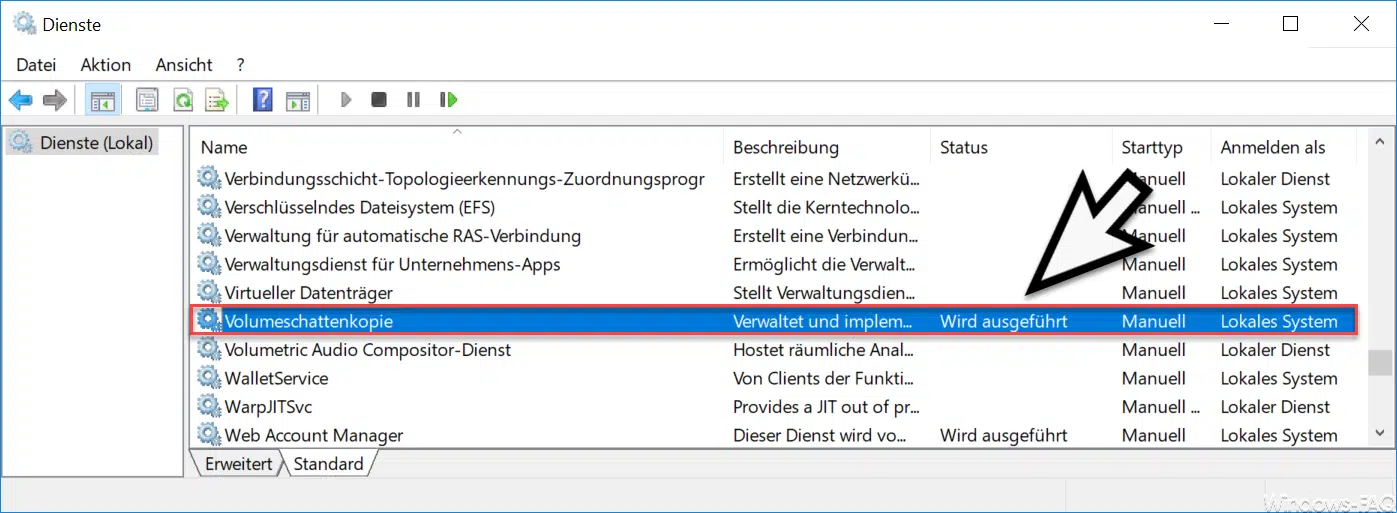Click the gray Forward arrow in toolbar

(55, 100)
